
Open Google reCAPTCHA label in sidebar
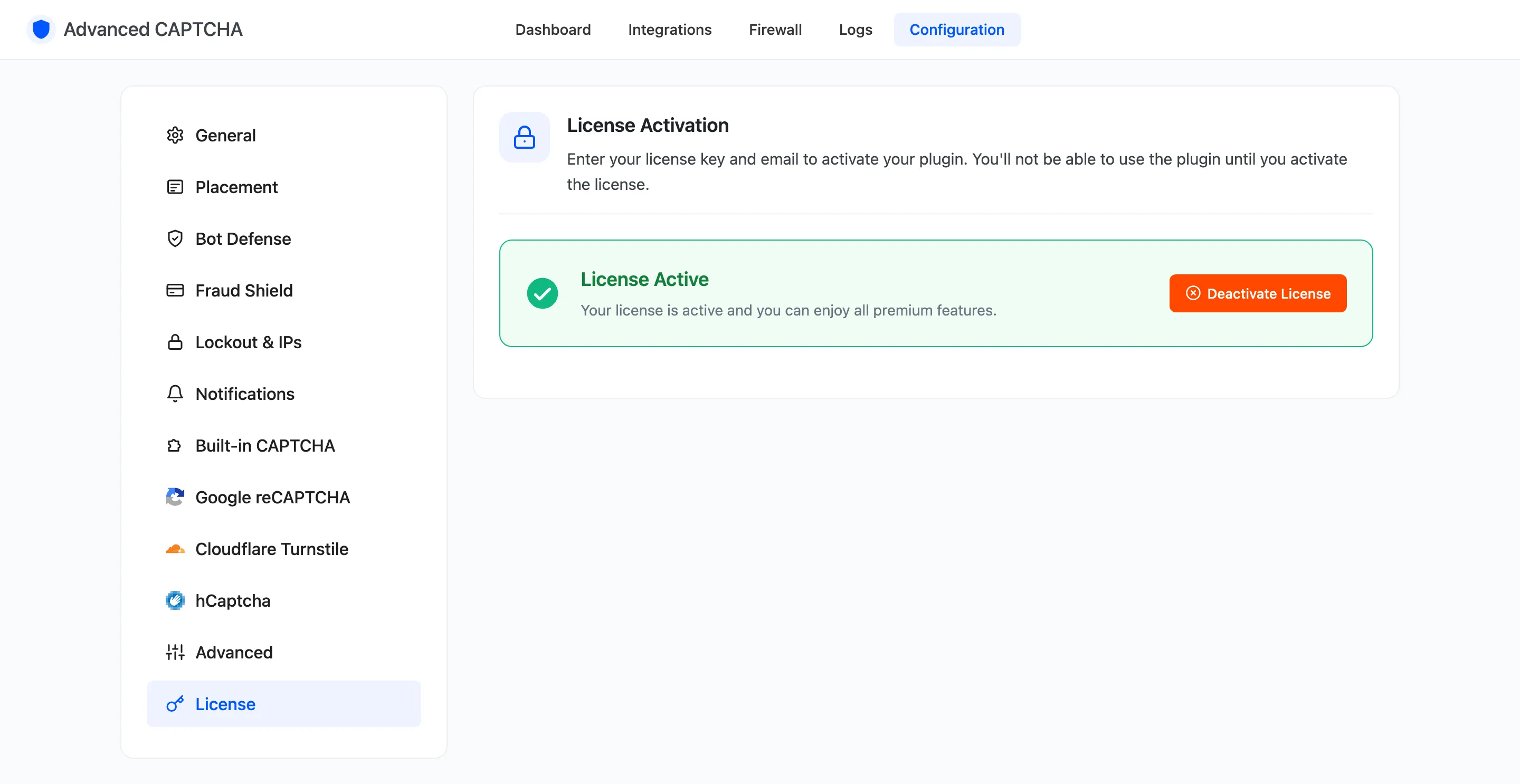(273, 498)
